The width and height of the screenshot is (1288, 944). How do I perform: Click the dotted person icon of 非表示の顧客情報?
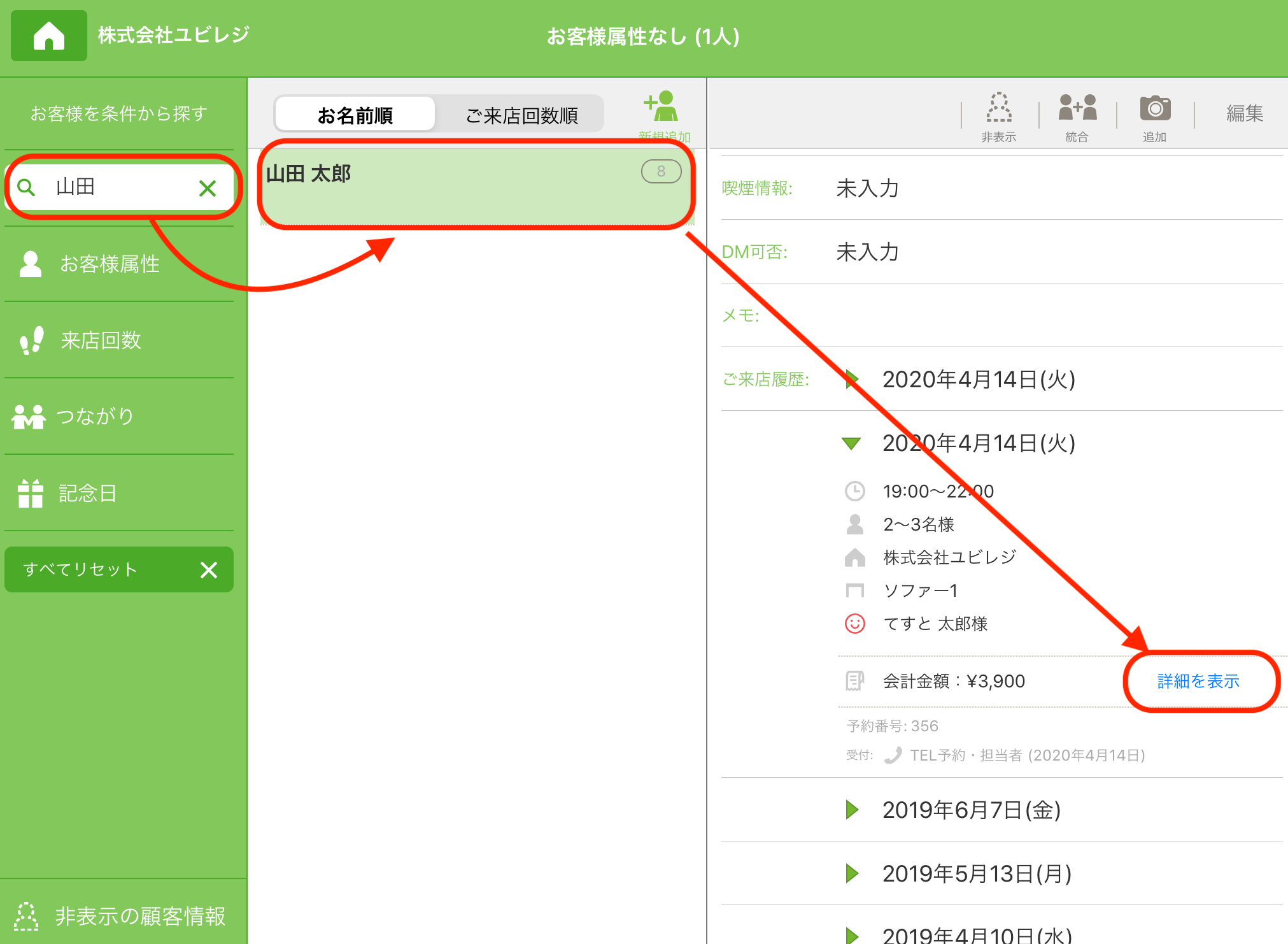pos(26,916)
